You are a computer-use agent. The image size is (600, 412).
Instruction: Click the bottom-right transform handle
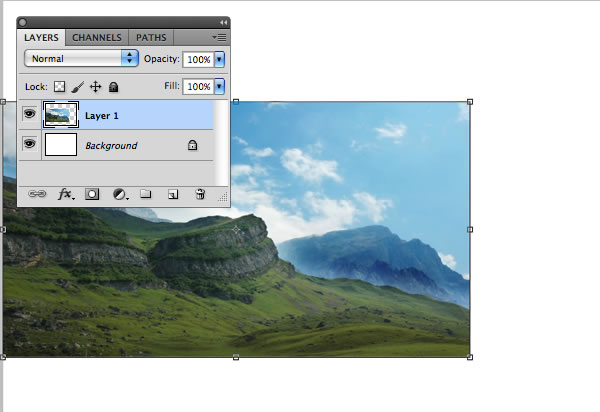click(x=470, y=357)
